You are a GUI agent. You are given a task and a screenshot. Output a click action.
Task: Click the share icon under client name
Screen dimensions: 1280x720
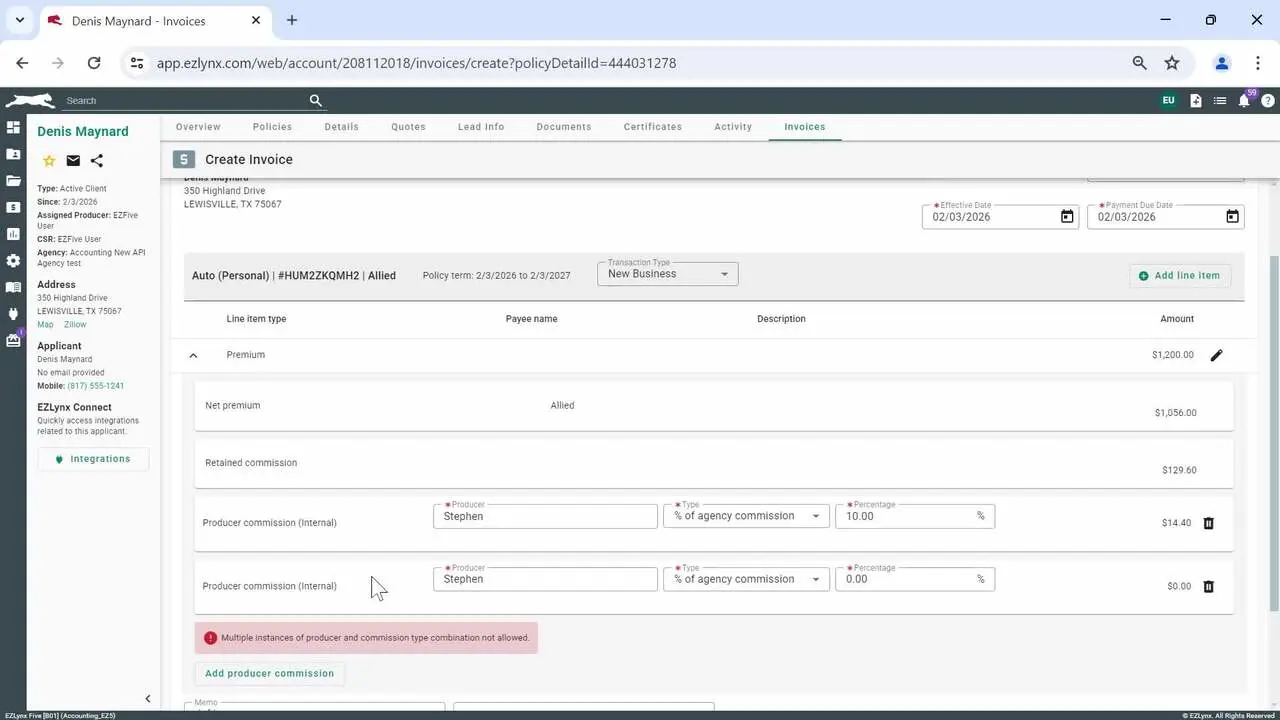click(x=97, y=161)
